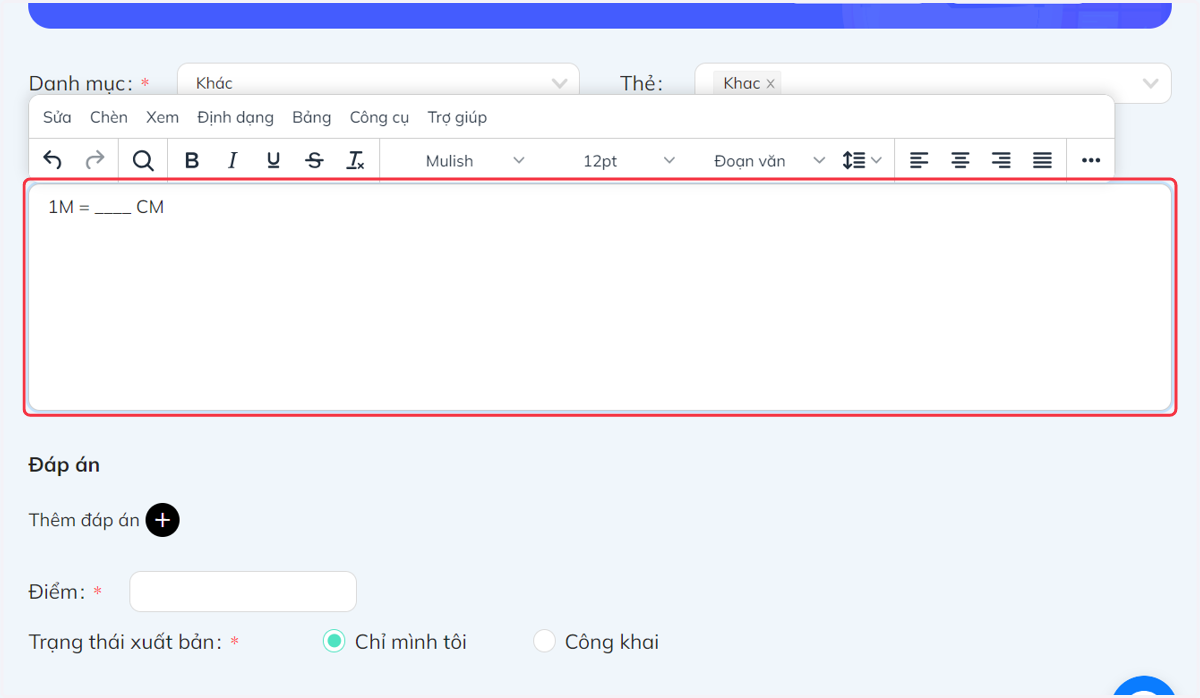The image size is (1200, 698).
Task: Click inside the question text editor area
Action: click(600, 297)
